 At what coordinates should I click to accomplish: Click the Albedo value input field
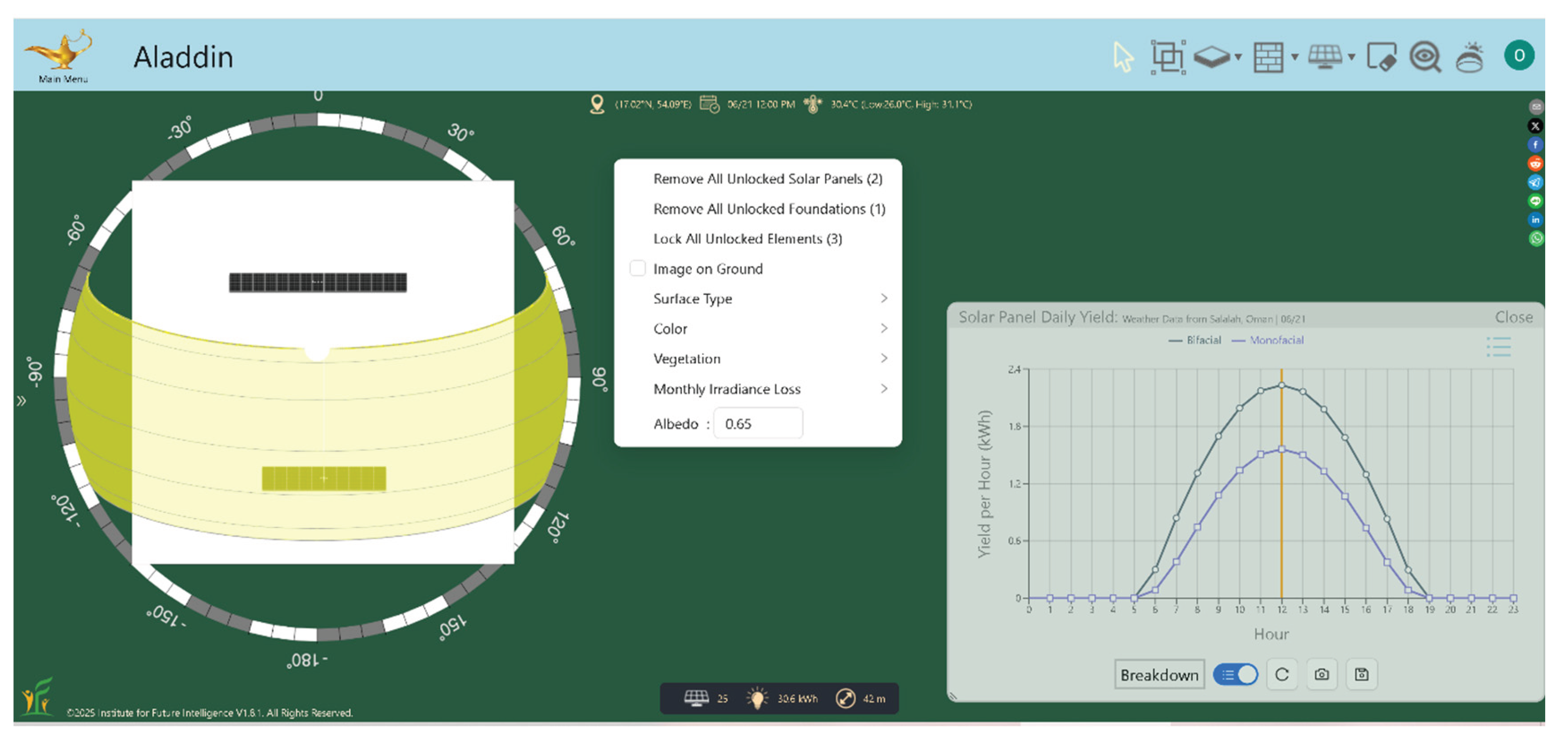758,423
